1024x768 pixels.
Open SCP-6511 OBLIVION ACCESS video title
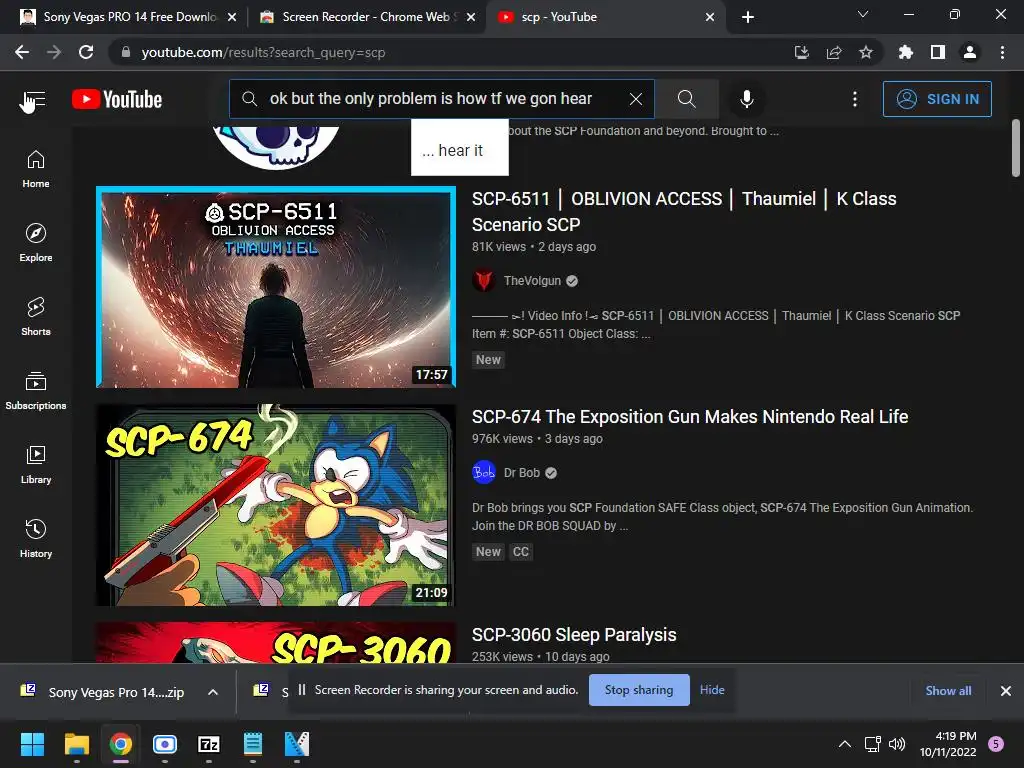684,212
